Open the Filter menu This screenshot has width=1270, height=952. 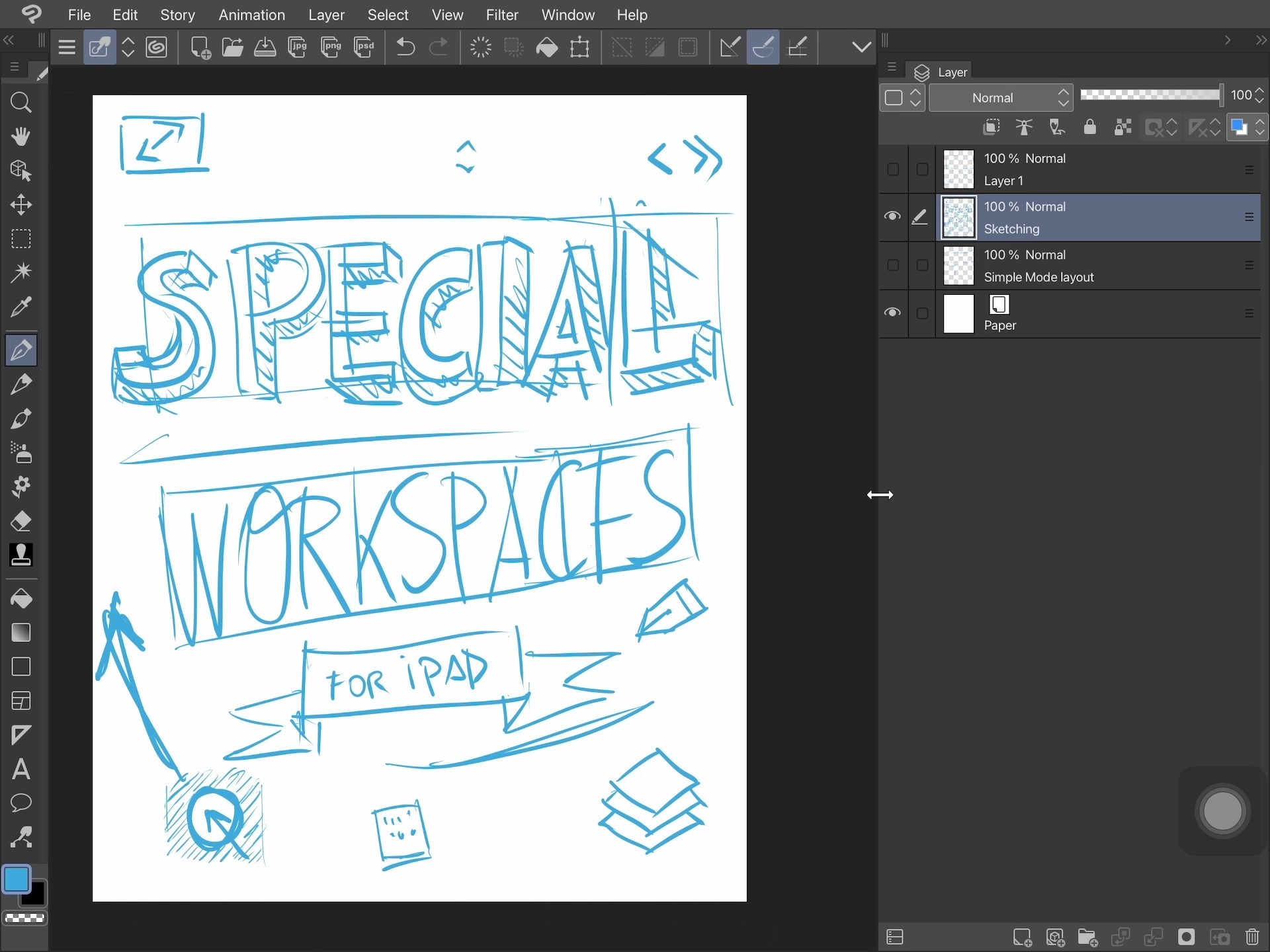click(501, 15)
